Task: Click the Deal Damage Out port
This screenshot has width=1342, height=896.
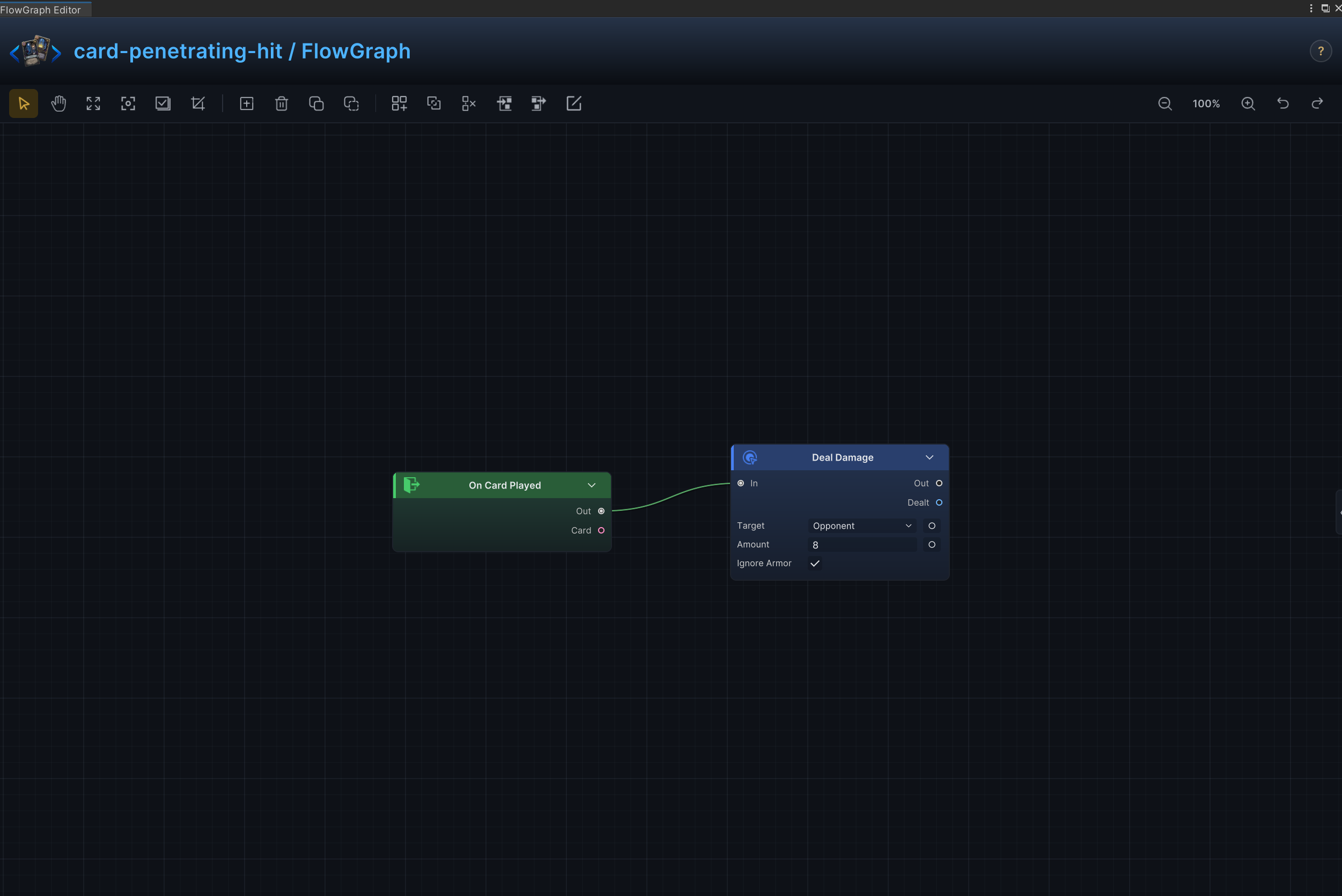Action: click(939, 484)
